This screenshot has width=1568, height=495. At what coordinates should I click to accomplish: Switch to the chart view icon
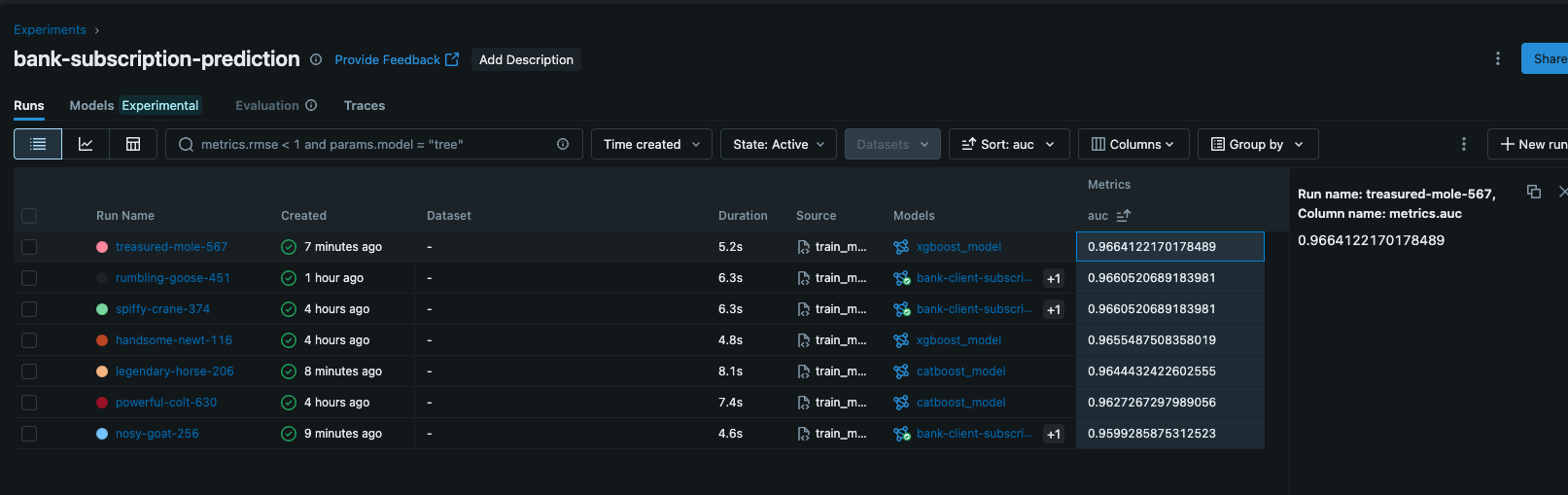pos(86,144)
